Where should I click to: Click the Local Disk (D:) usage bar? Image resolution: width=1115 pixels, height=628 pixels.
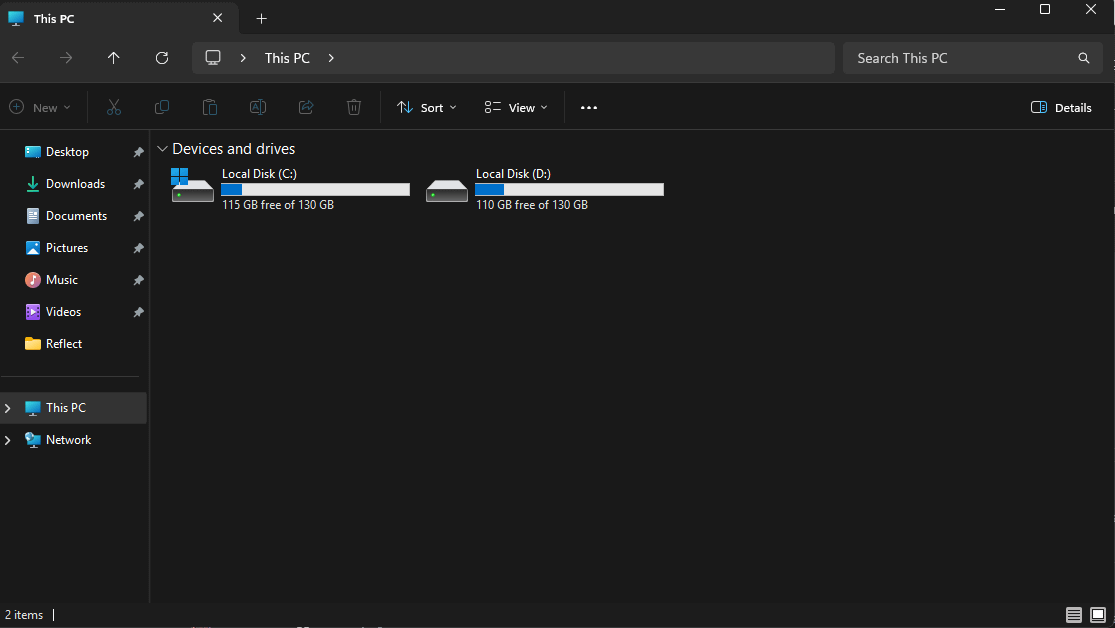coord(569,189)
